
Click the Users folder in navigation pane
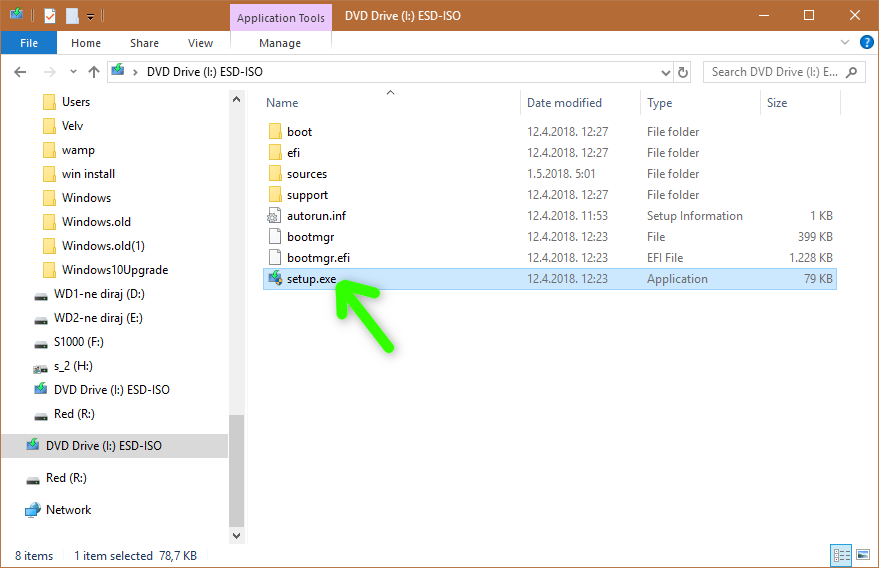(x=76, y=102)
